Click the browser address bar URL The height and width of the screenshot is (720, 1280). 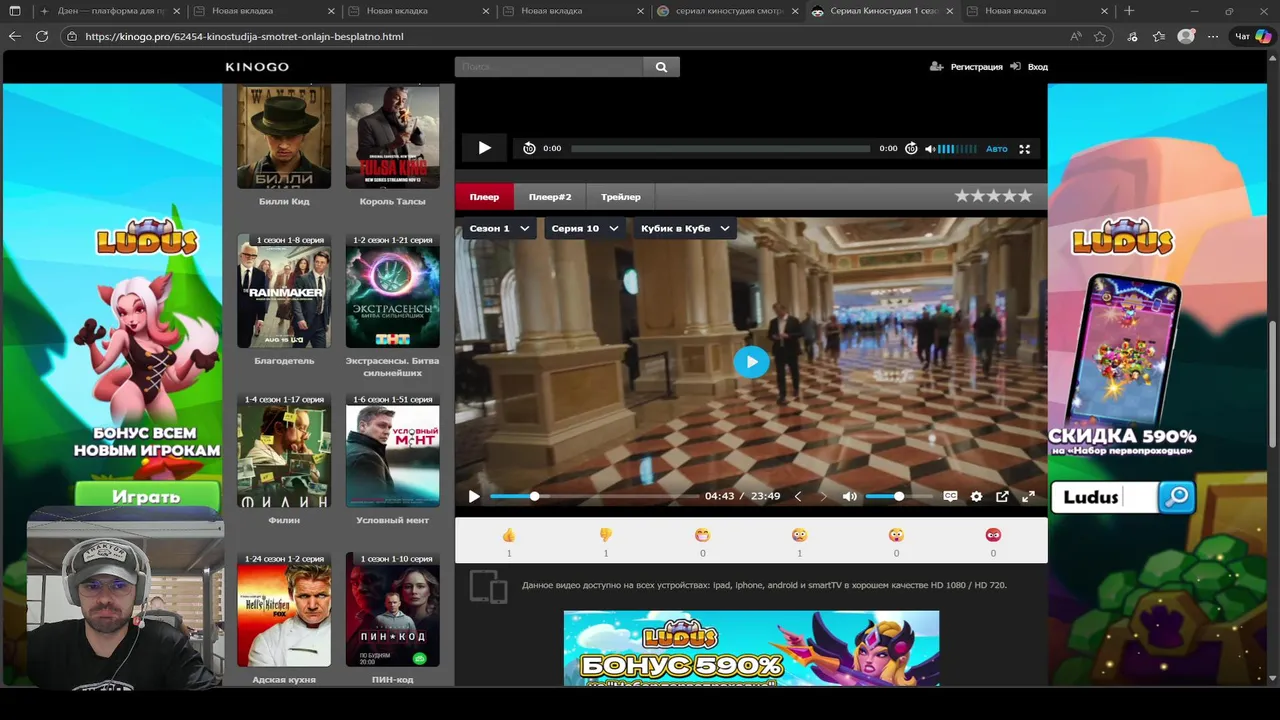coord(244,36)
